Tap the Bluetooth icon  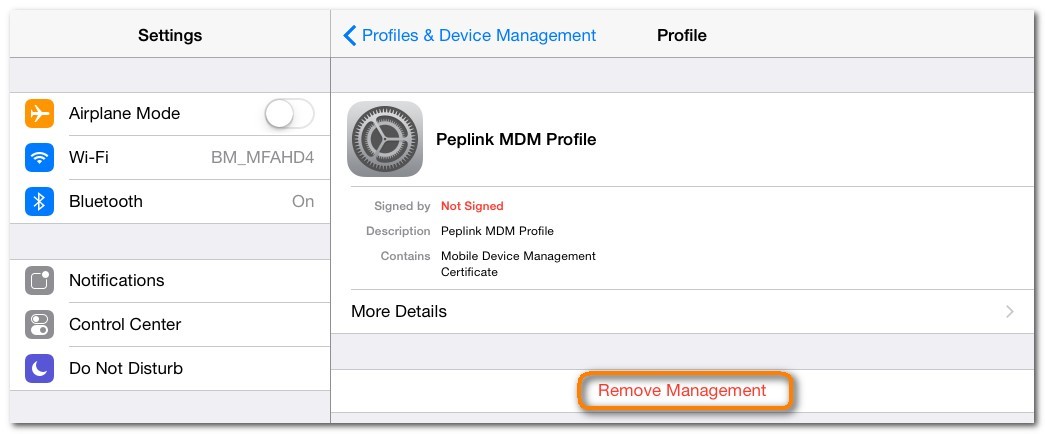pyautogui.click(x=39, y=202)
